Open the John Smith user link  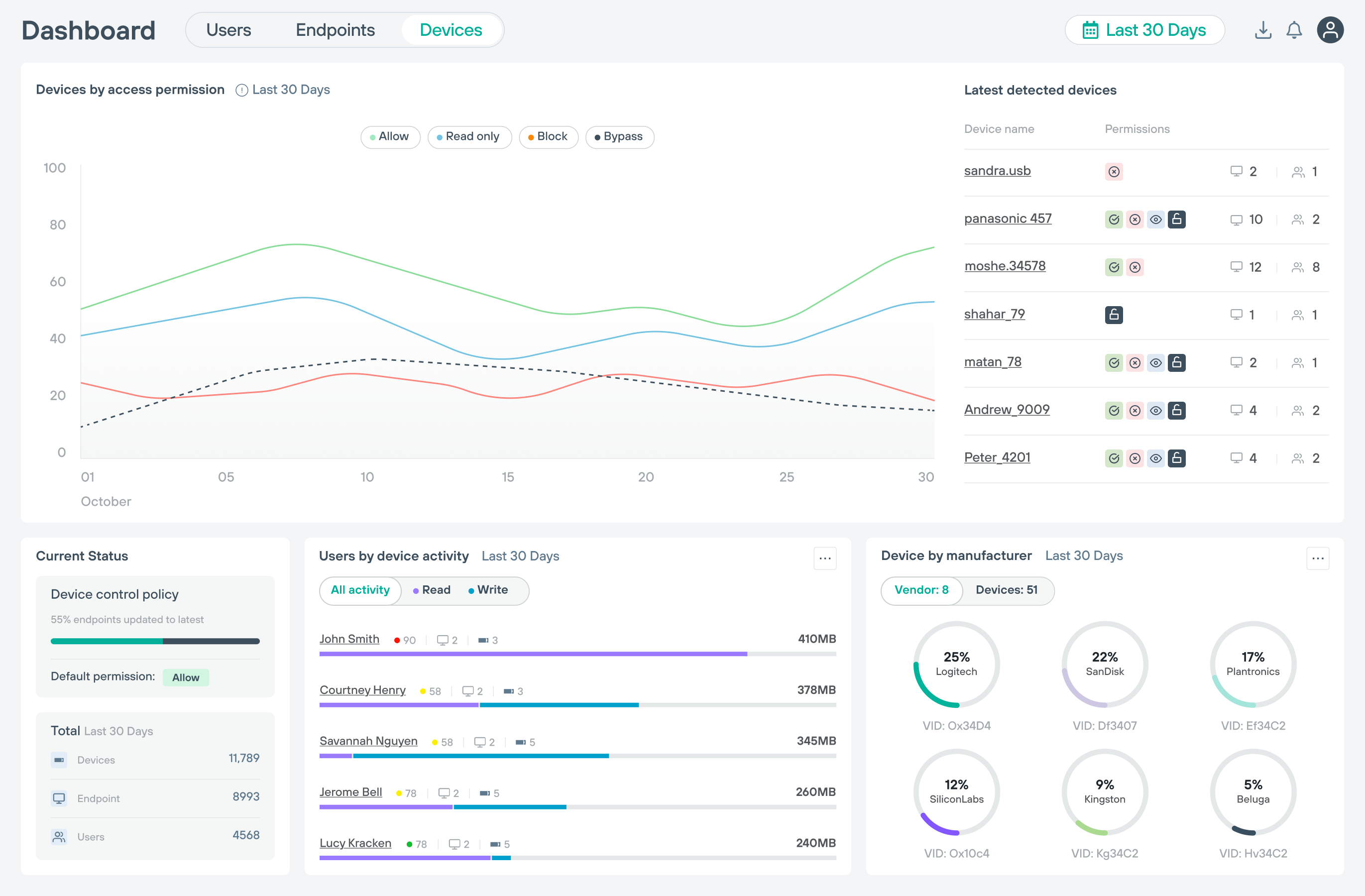348,639
